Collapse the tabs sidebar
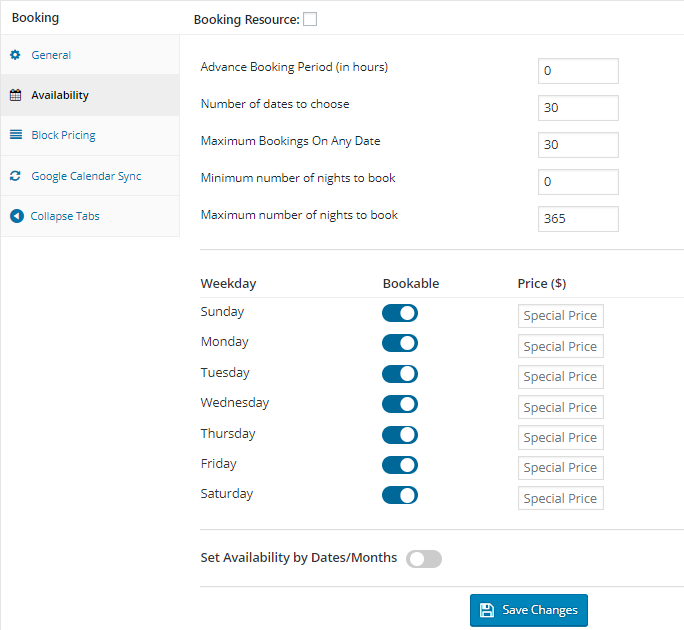Image resolution: width=684 pixels, height=630 pixels. [65, 216]
